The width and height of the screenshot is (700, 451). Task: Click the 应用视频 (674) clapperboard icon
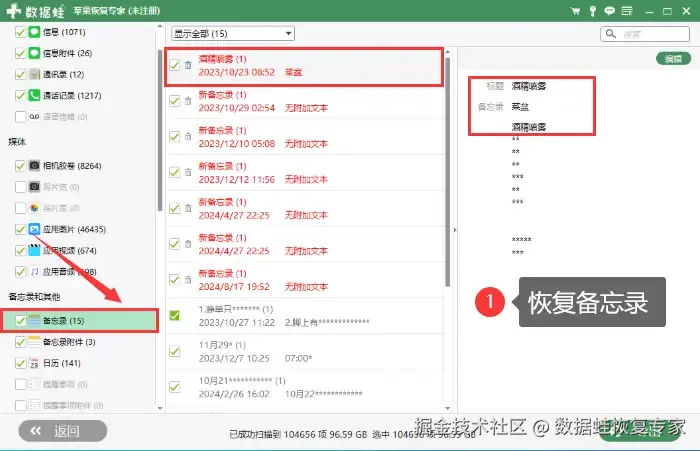34,250
